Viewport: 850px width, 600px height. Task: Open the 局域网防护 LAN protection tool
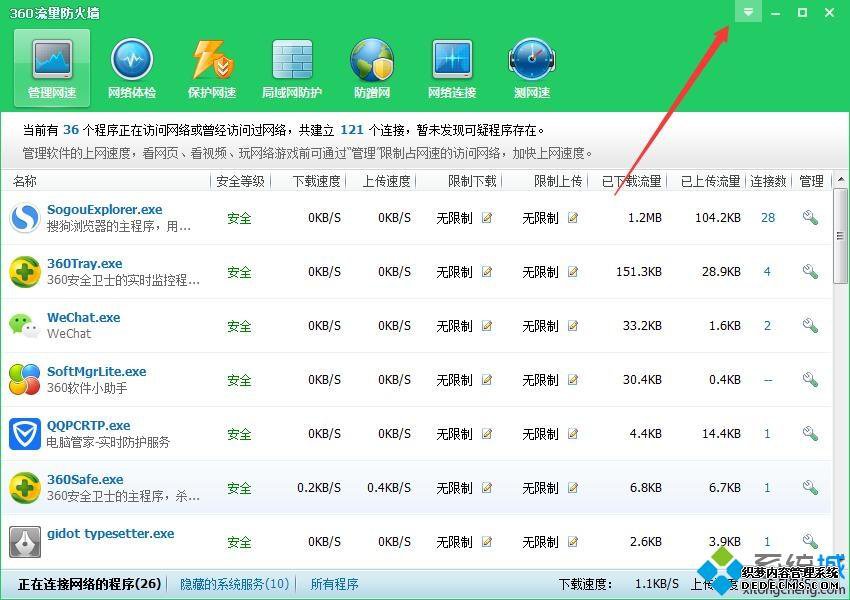click(292, 67)
